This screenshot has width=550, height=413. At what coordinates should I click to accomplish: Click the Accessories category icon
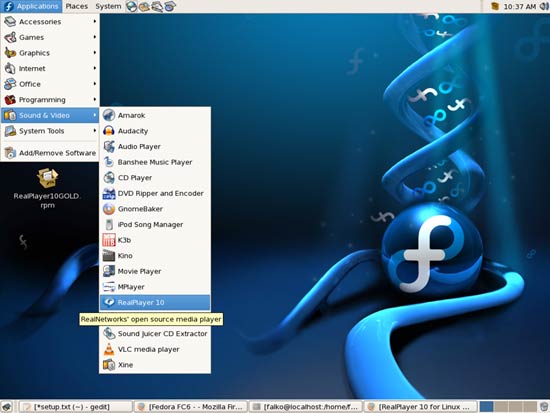(10, 21)
